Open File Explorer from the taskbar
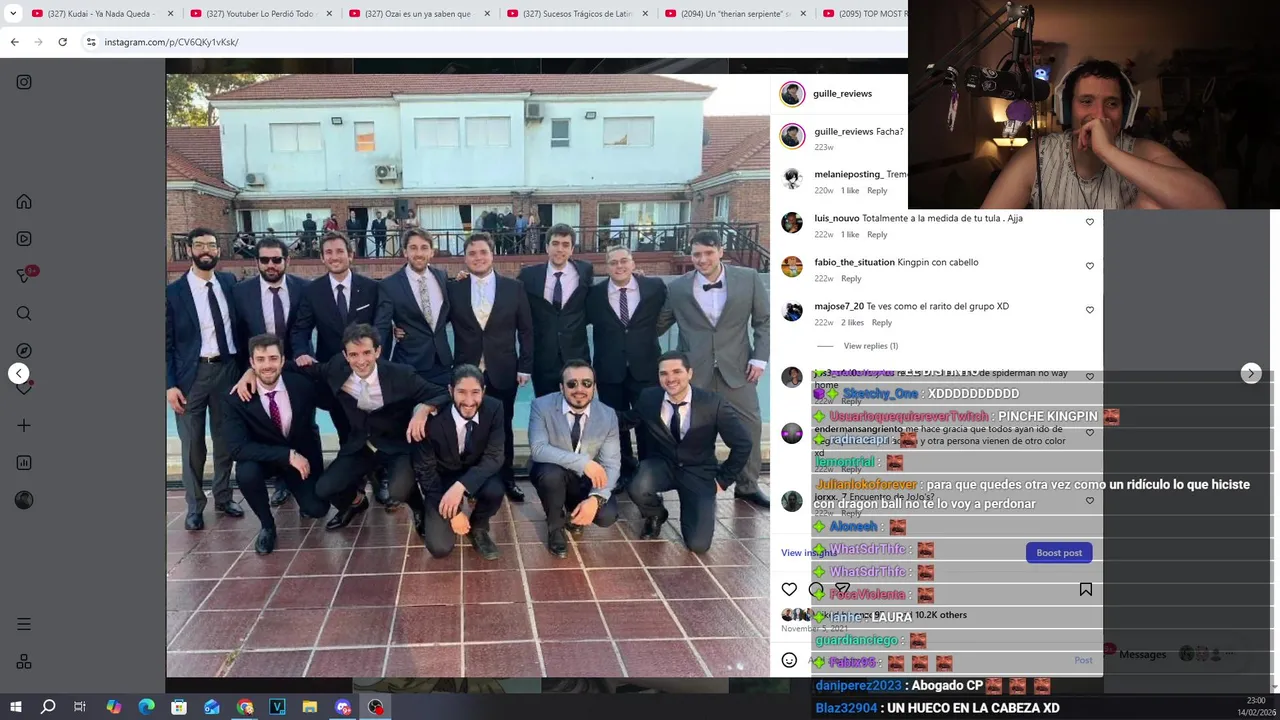The height and width of the screenshot is (720, 1280). 310,707
